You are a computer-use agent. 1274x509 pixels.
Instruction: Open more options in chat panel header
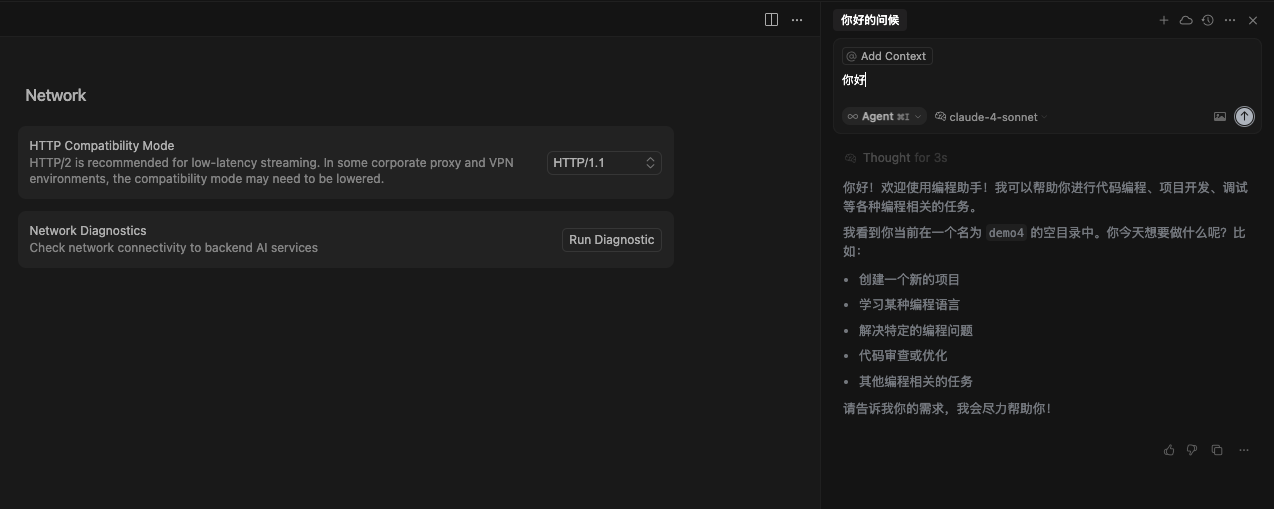coord(1230,20)
